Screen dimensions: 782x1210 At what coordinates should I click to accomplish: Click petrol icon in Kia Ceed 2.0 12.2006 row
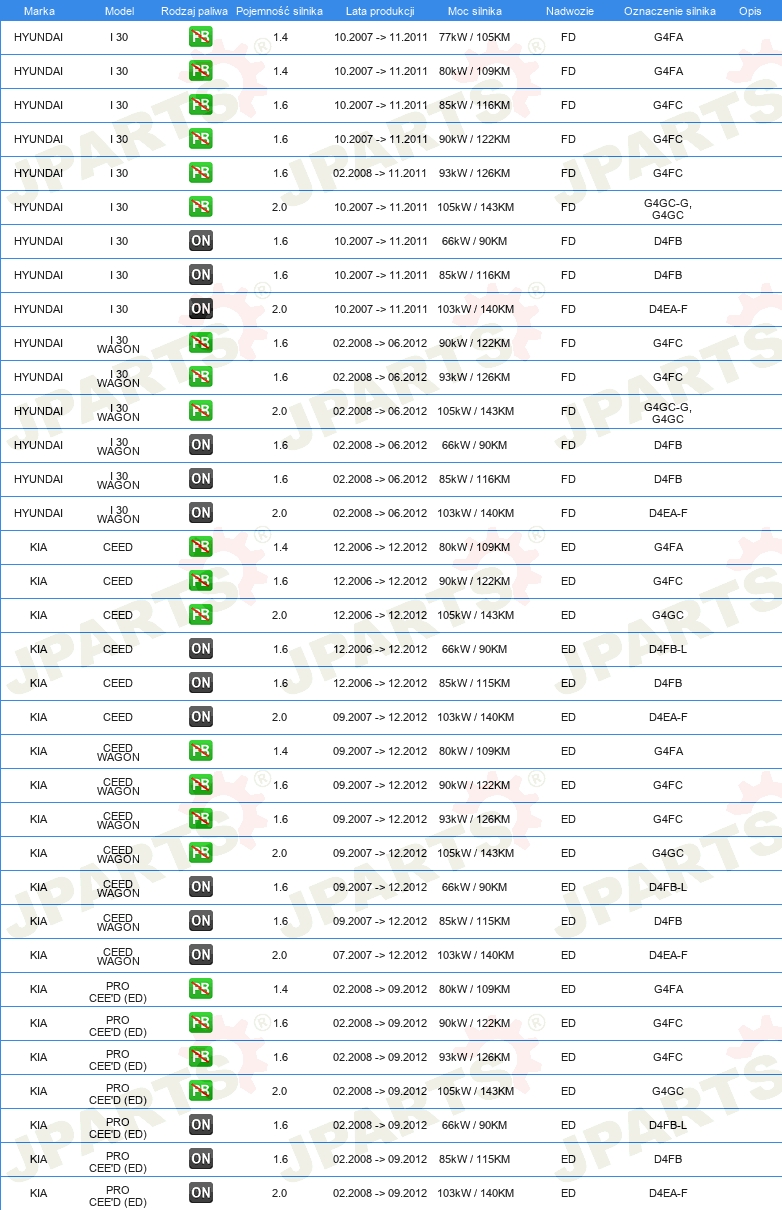(201, 616)
